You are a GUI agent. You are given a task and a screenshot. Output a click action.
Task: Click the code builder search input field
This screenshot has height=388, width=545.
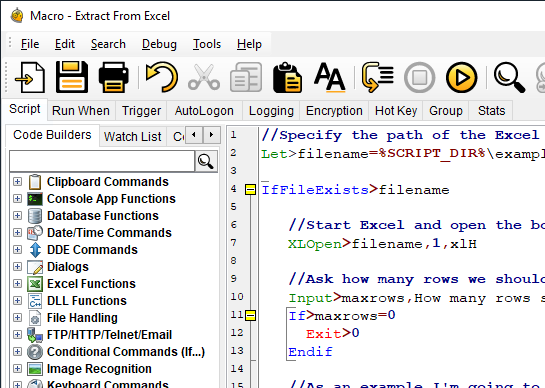102,161
